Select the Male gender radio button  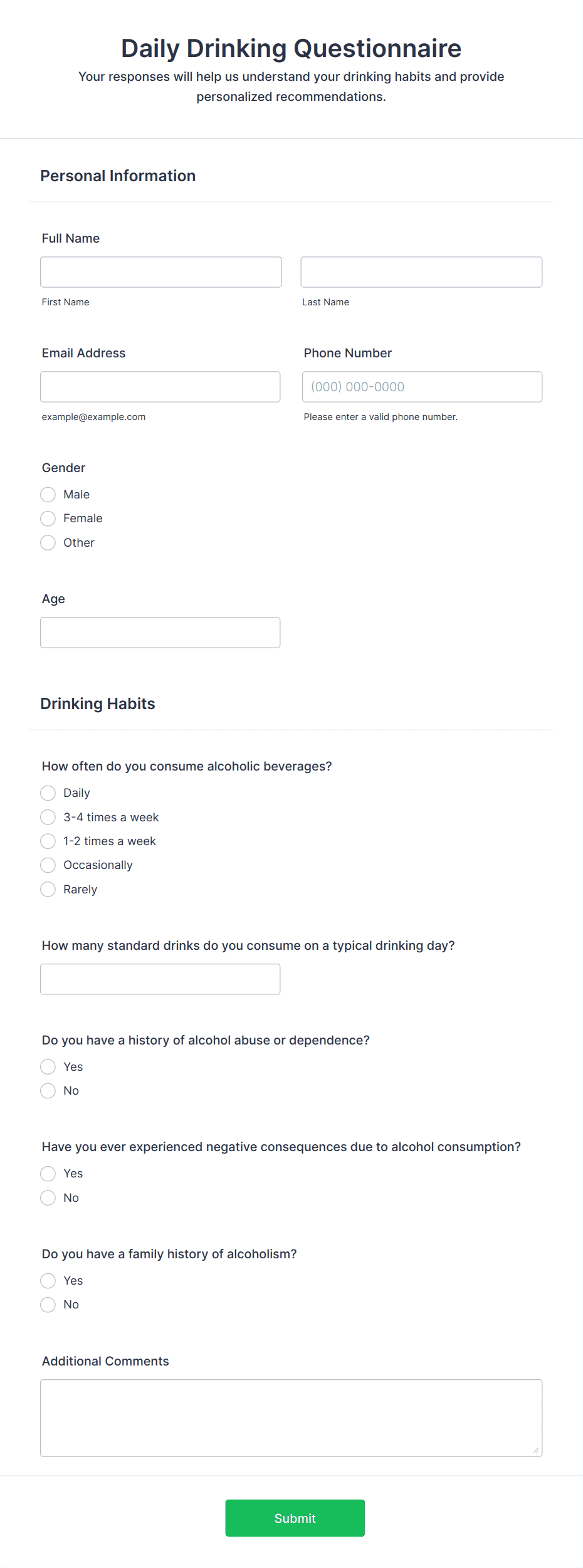[x=48, y=495]
